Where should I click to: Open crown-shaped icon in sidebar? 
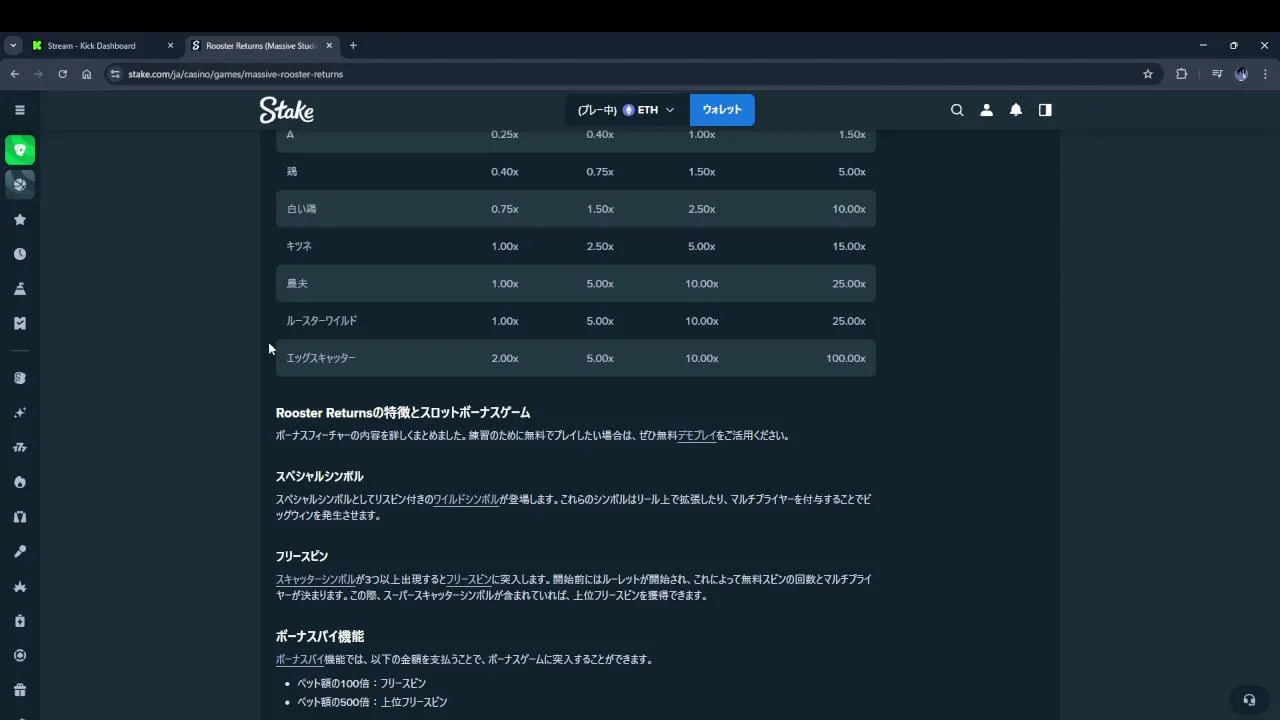tap(20, 586)
